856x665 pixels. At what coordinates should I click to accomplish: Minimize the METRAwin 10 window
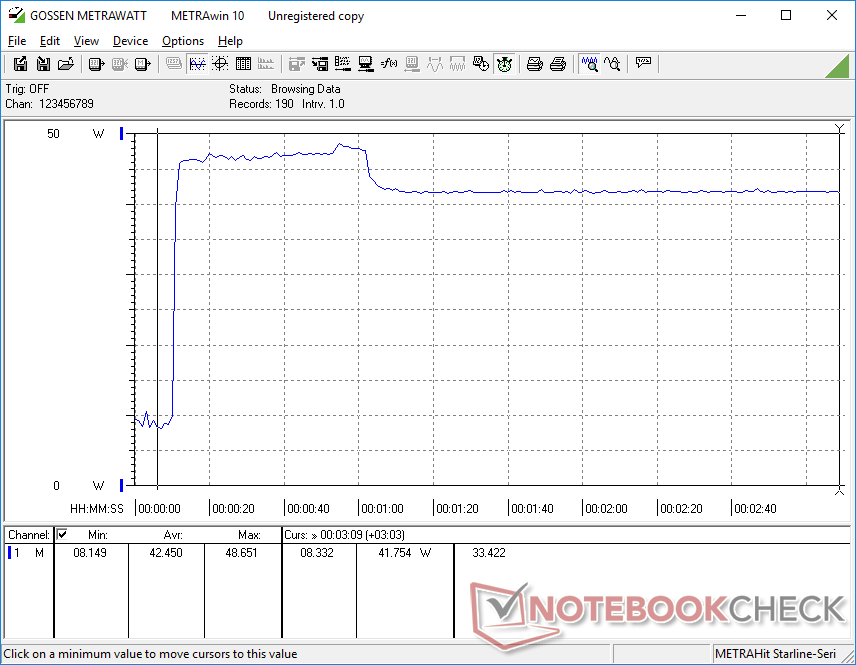click(x=741, y=15)
